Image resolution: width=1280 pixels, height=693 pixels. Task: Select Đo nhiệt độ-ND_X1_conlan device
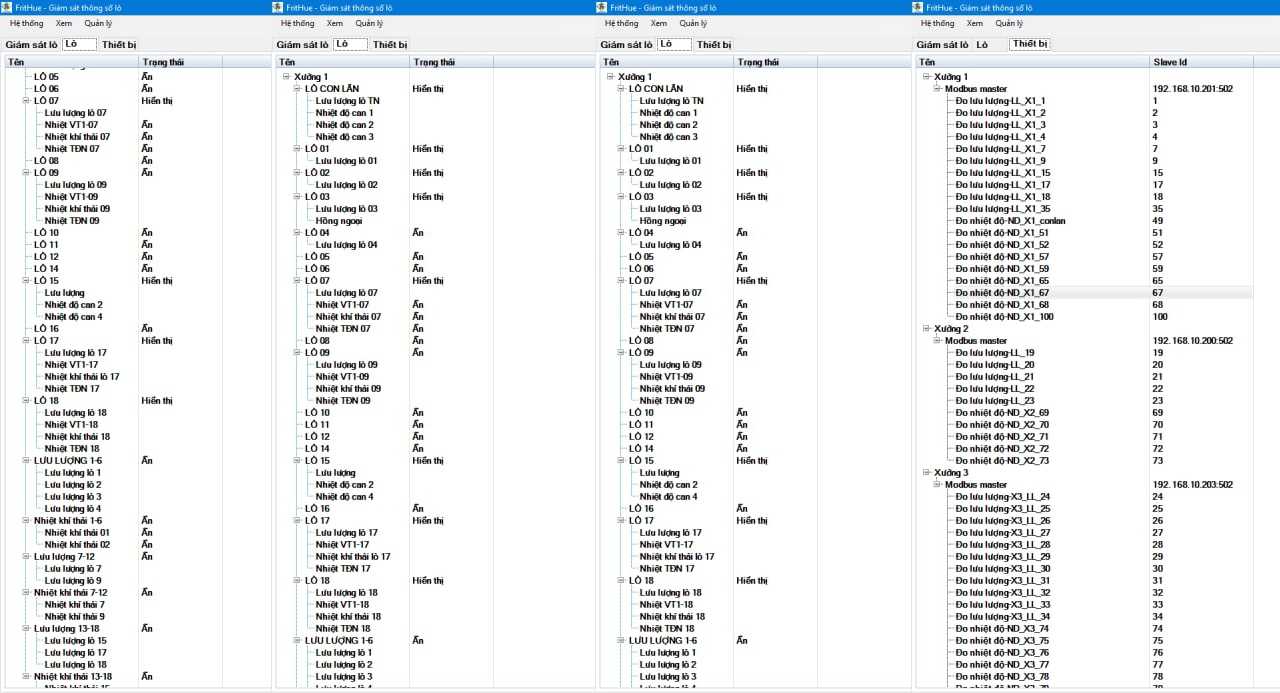[1010, 221]
